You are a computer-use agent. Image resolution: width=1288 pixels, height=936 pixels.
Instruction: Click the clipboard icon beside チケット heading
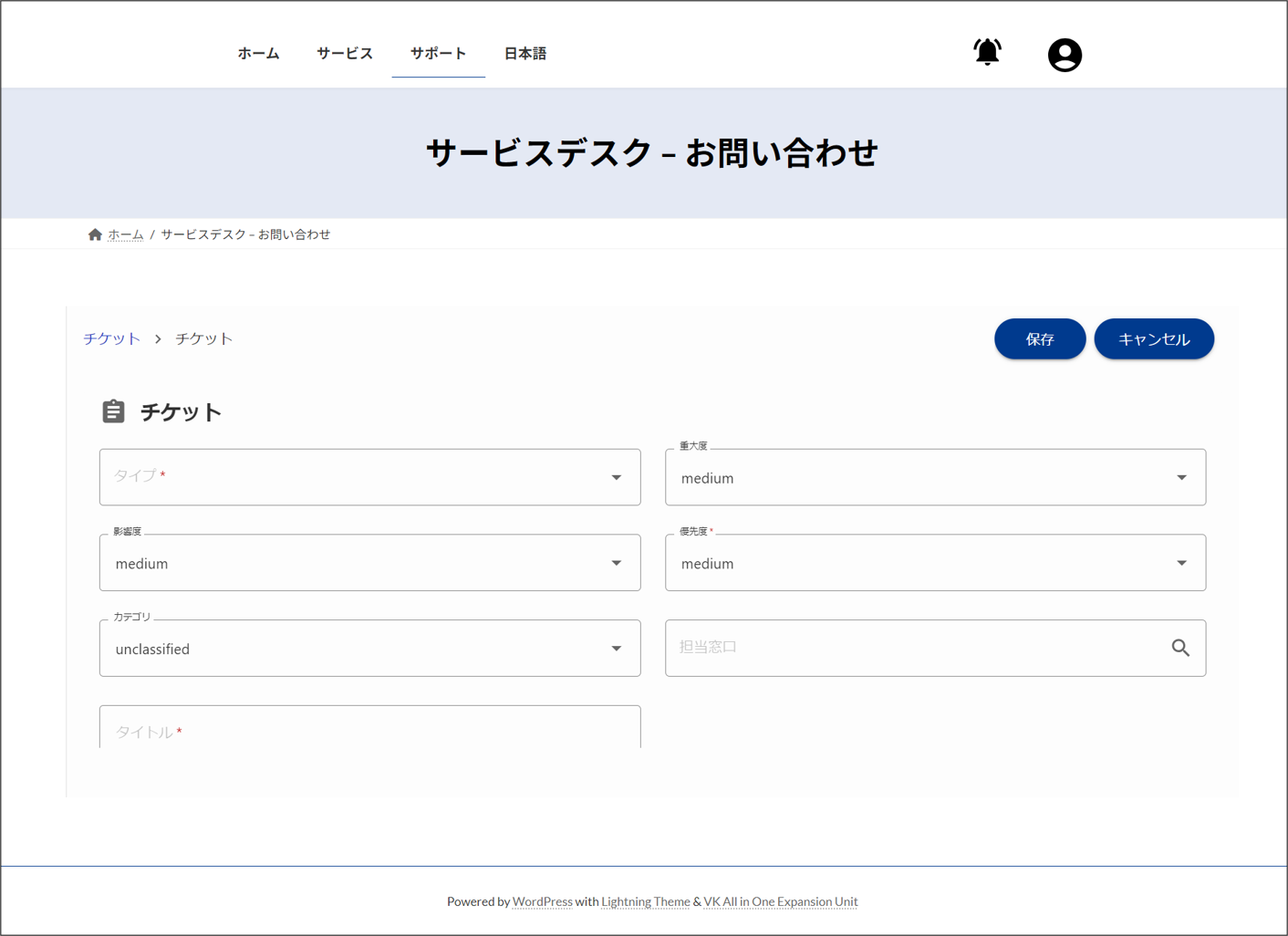[x=113, y=411]
